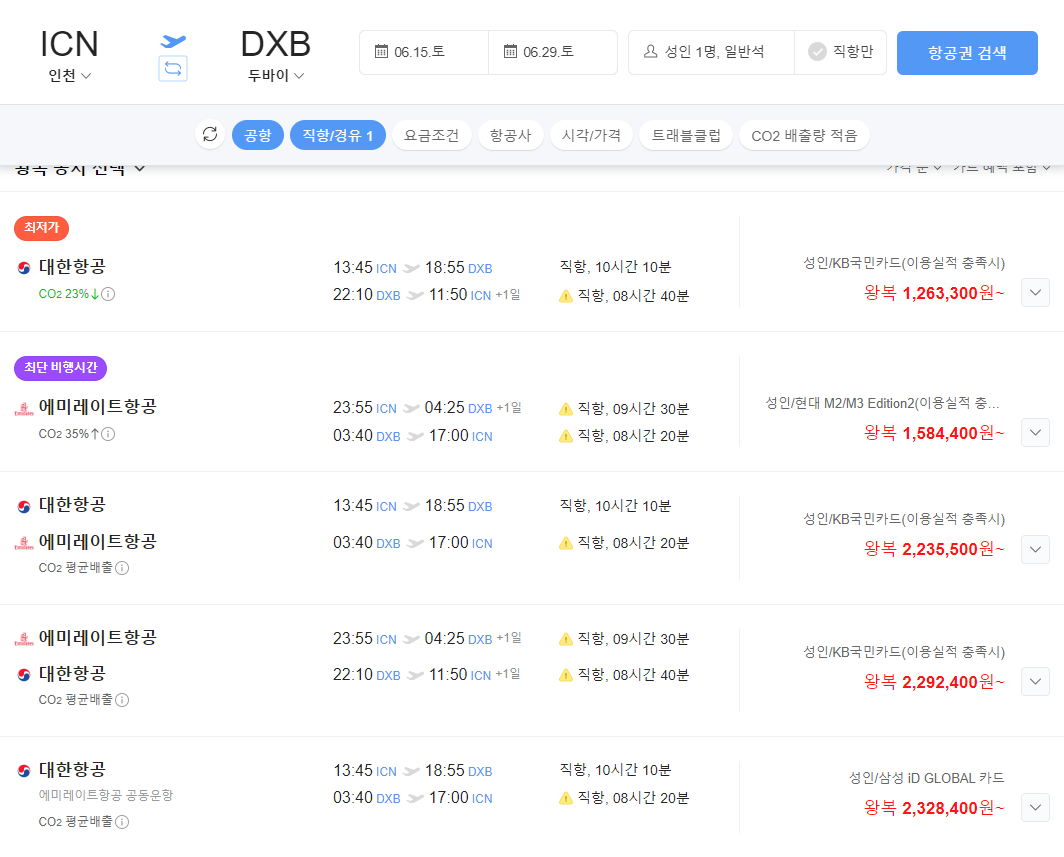Click warning icon on 09시간 30분 of 1,584,400원 fare
Viewport: 1064px width, 857px height.
coord(566,408)
